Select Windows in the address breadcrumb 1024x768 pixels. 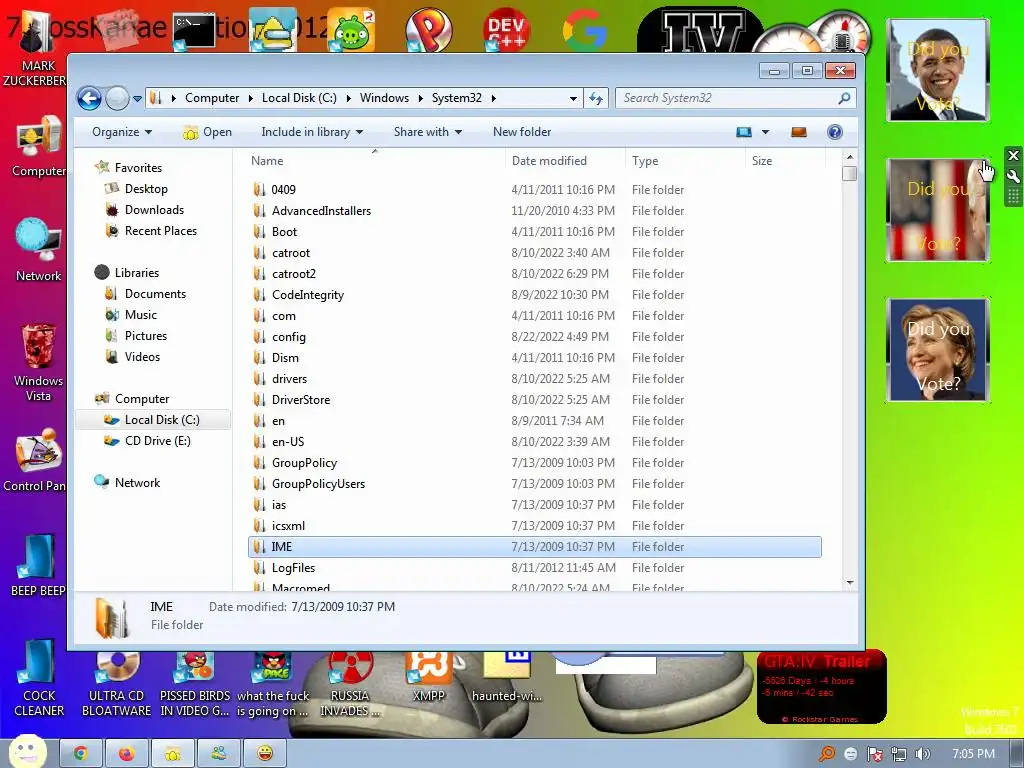[x=384, y=98]
